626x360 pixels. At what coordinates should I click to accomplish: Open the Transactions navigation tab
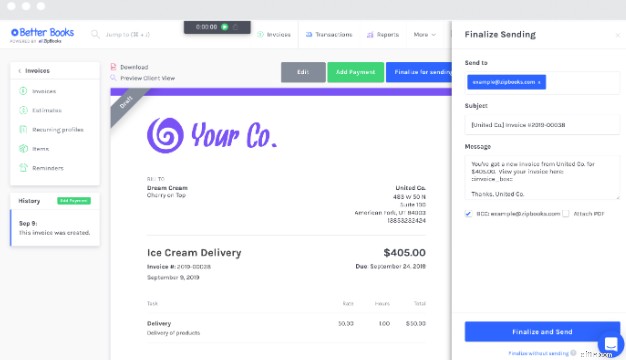[329, 35]
